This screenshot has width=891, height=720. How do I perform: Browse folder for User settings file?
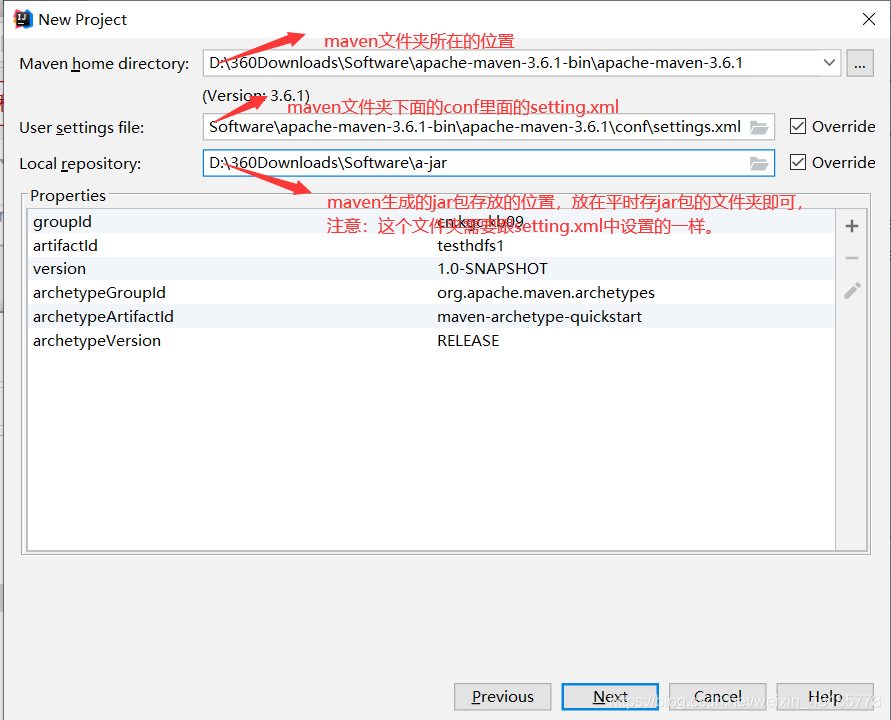tap(759, 127)
